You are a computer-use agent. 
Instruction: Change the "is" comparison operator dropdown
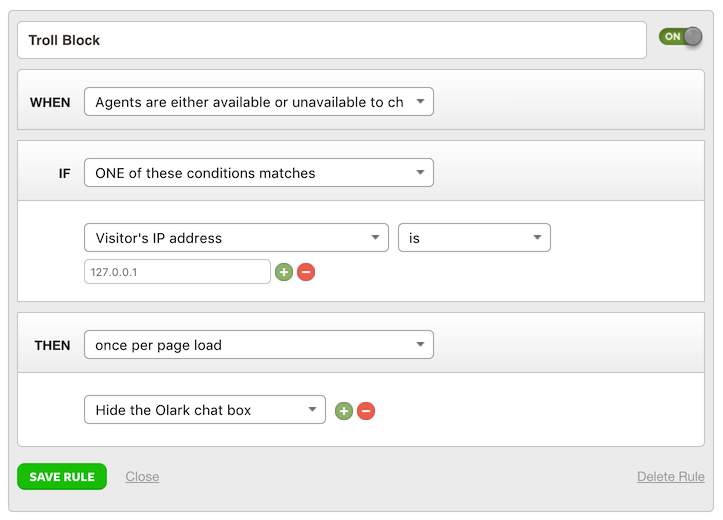(x=474, y=238)
